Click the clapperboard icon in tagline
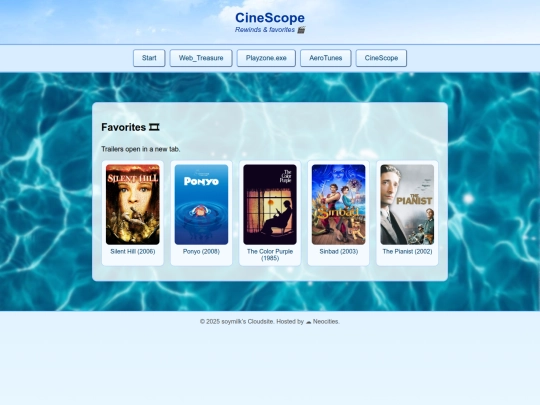The image size is (540, 405). [x=301, y=30]
